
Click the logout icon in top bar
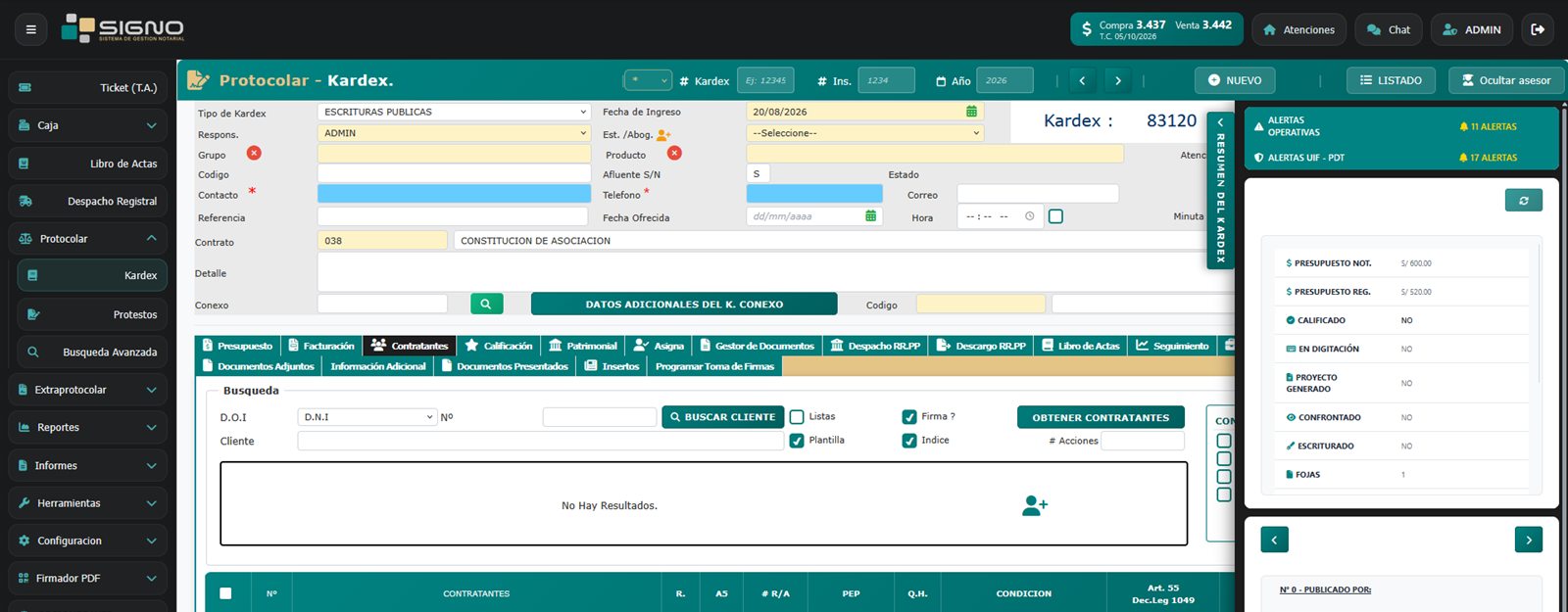click(x=1538, y=29)
